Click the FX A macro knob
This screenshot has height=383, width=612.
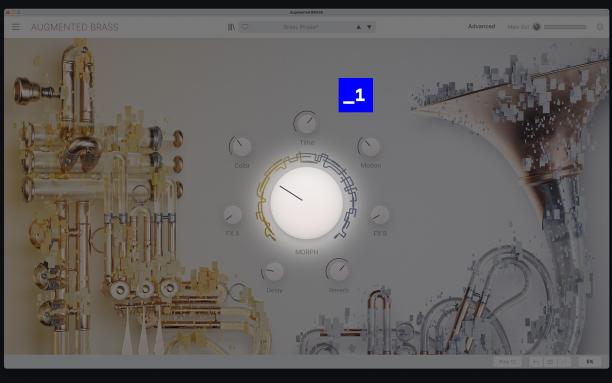pyautogui.click(x=233, y=215)
